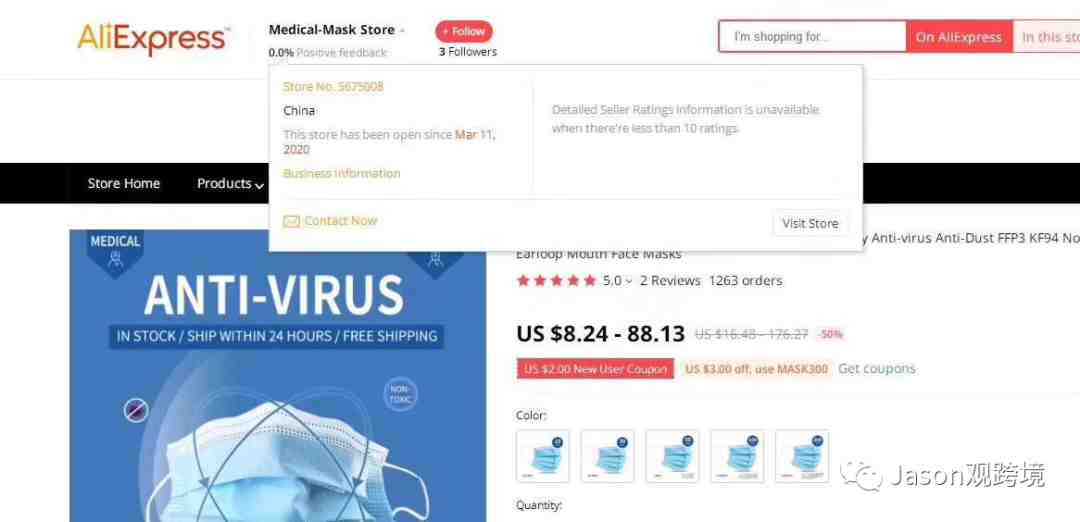
Task: Select the third mask color option
Action: 672,456
